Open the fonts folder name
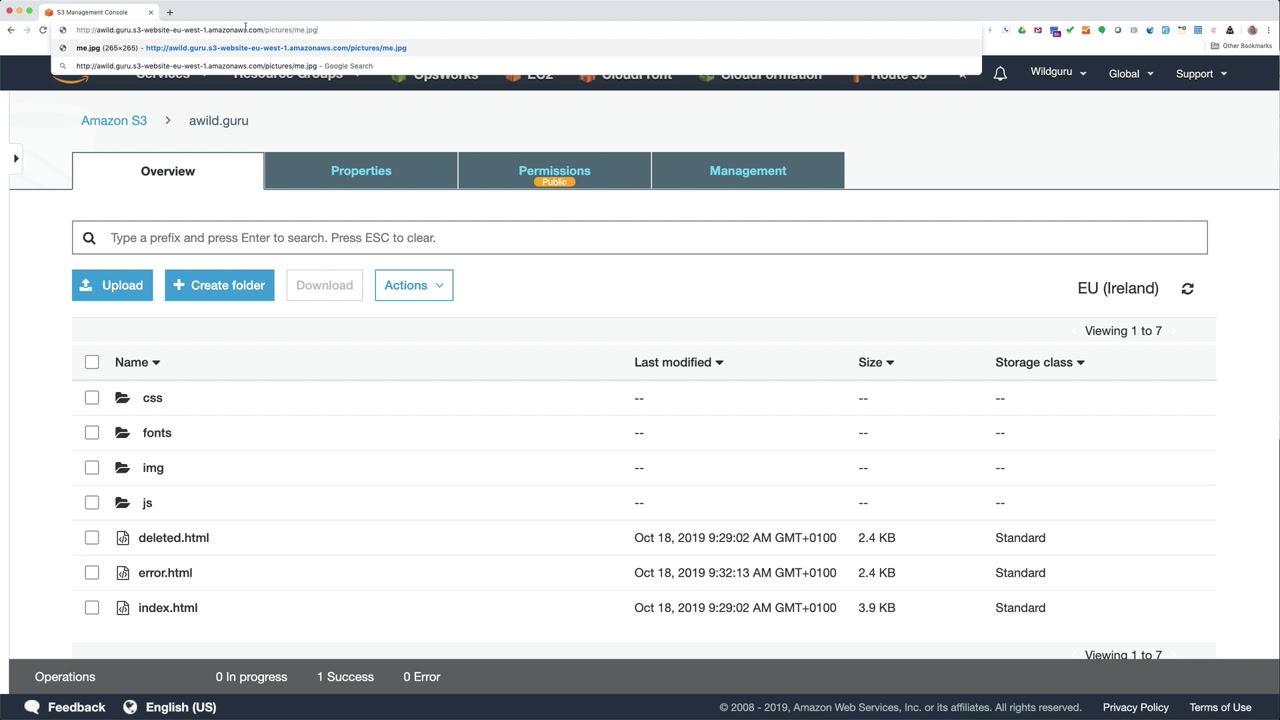The height and width of the screenshot is (720, 1280). 157,433
